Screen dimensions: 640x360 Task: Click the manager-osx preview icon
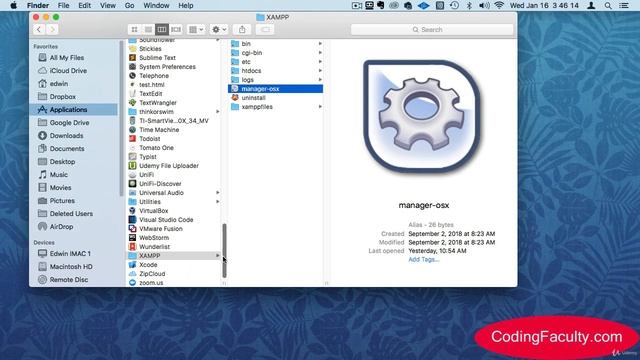(422, 116)
